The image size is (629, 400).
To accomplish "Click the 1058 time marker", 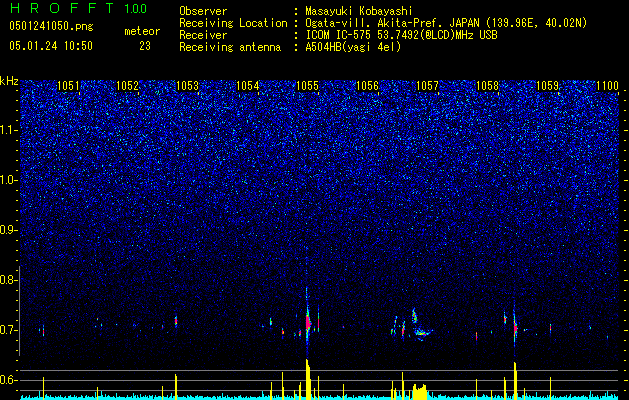I will click(487, 85).
